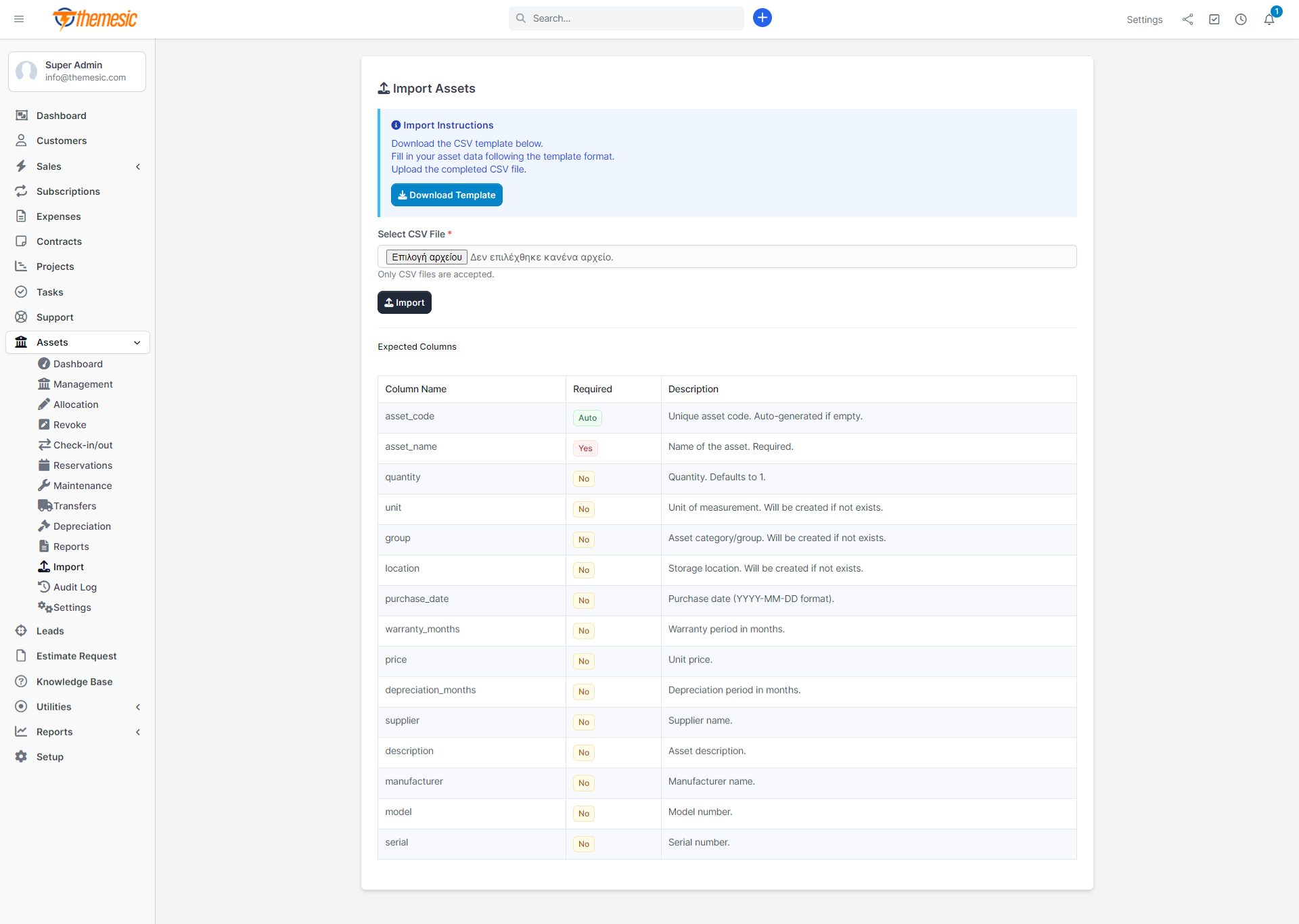Viewport: 1299px width, 924px height.
Task: Open the notifications bell icon
Action: coord(1270,20)
